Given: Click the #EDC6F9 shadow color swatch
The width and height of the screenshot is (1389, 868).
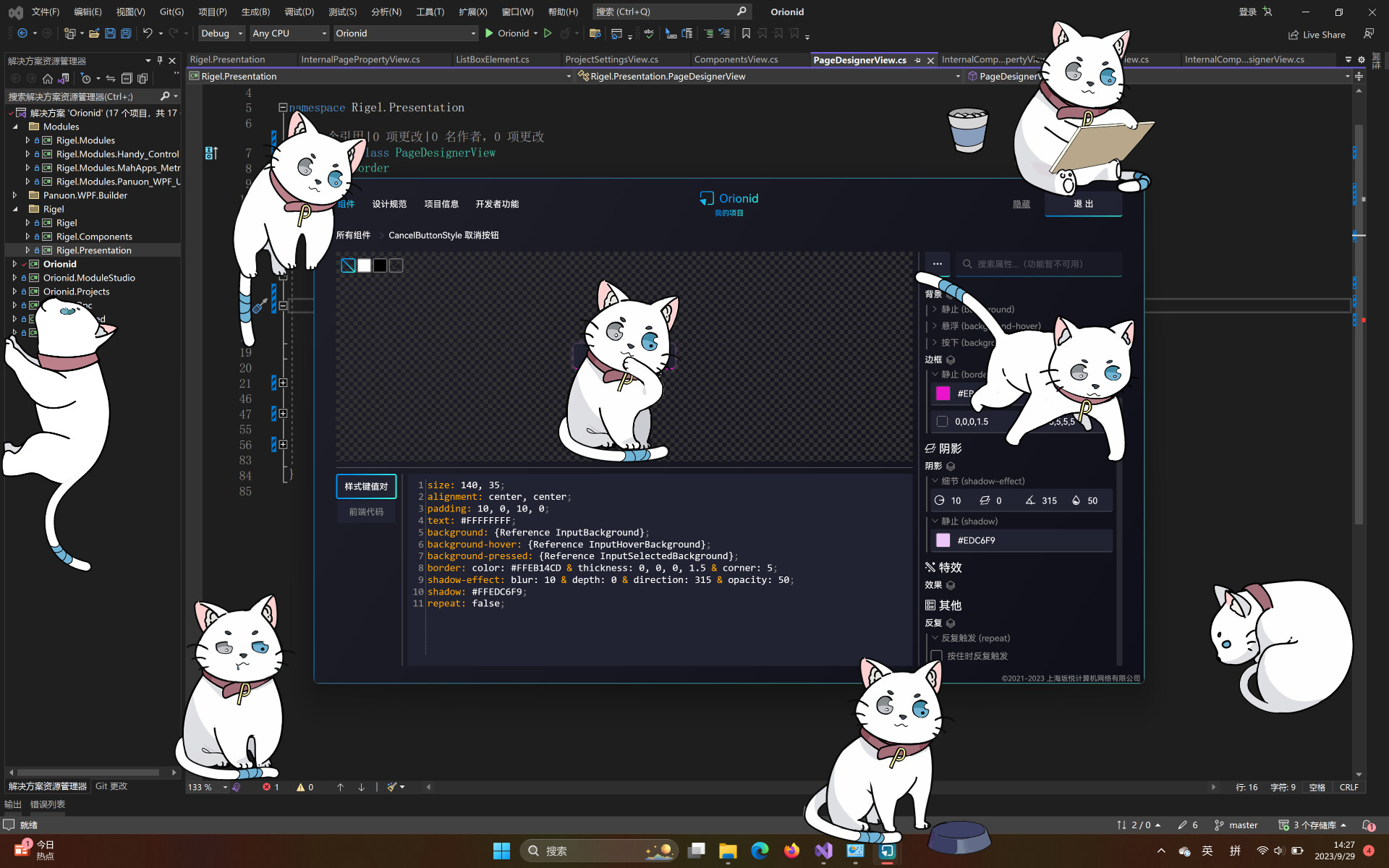Looking at the screenshot, I should coord(943,540).
